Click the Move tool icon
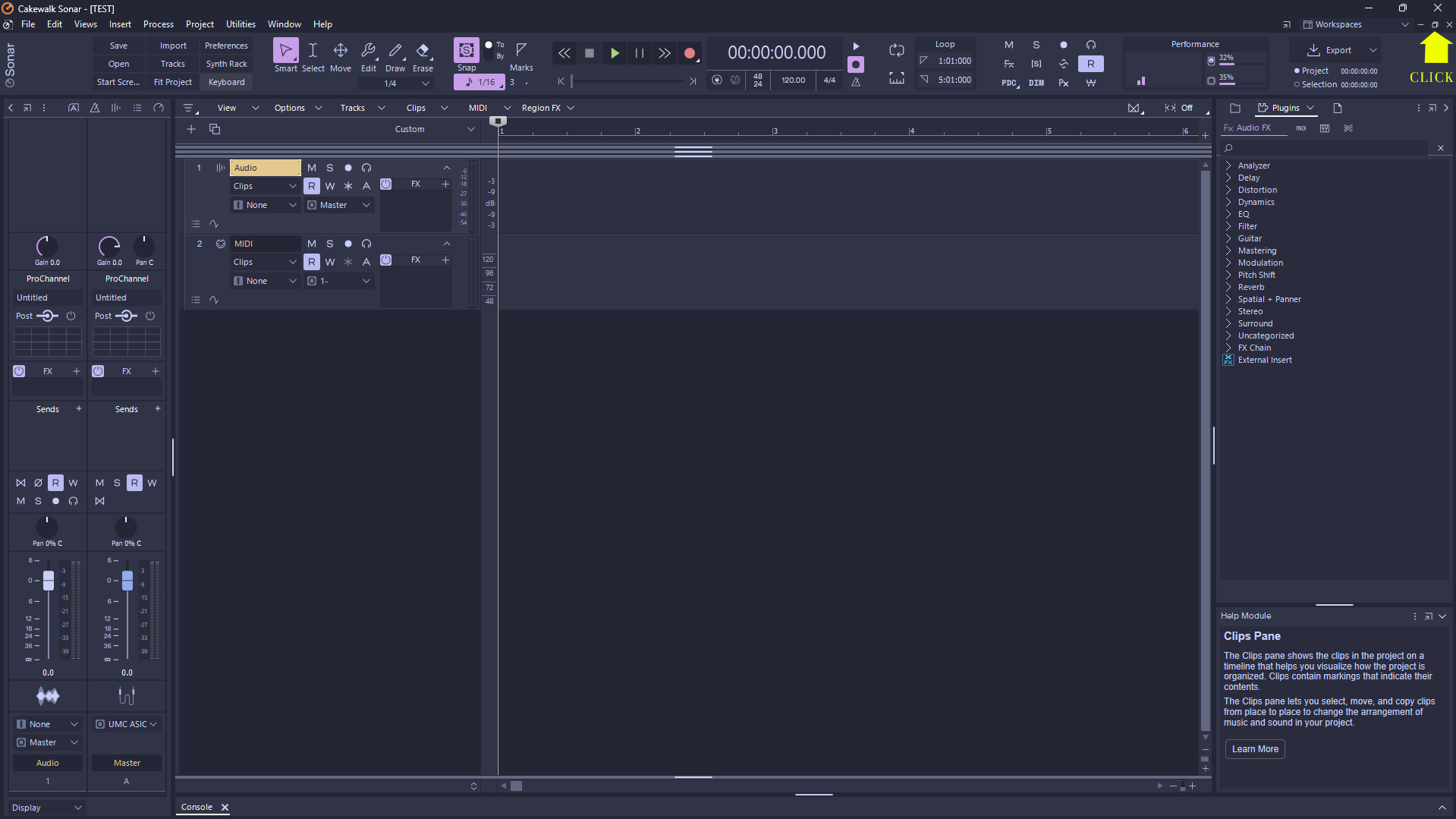The height and width of the screenshot is (819, 1456). [x=341, y=52]
